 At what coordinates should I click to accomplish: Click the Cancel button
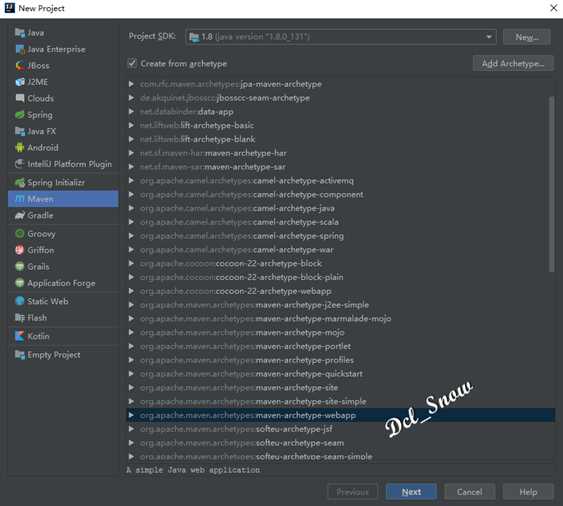click(470, 492)
